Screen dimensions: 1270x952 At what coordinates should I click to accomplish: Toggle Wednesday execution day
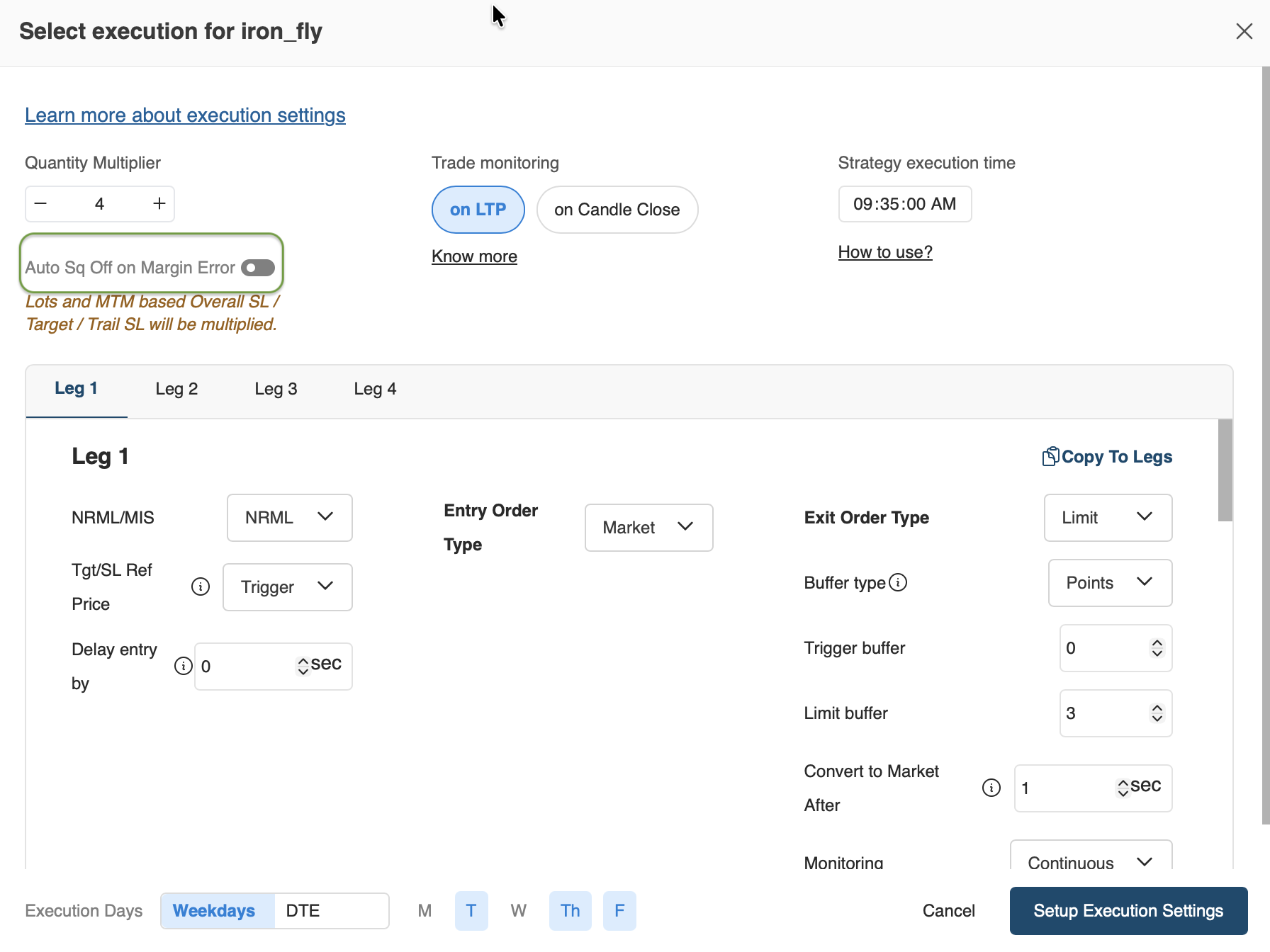click(518, 910)
